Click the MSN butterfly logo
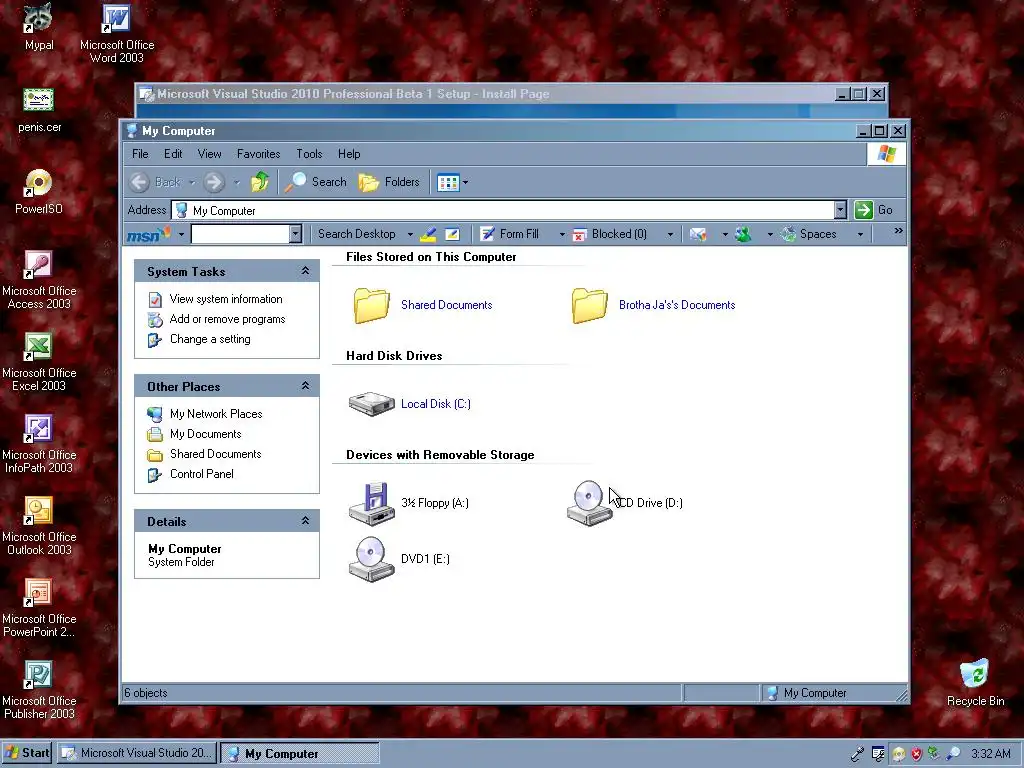 149,234
